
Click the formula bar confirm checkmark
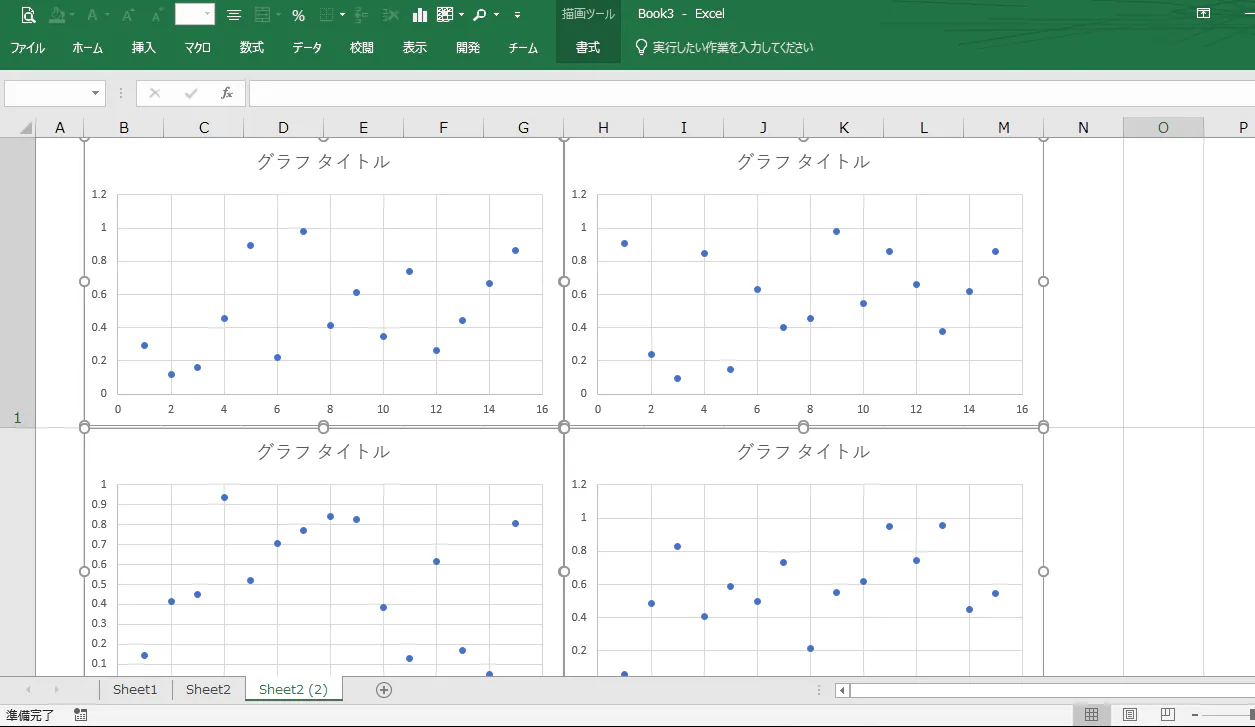pyautogui.click(x=191, y=93)
